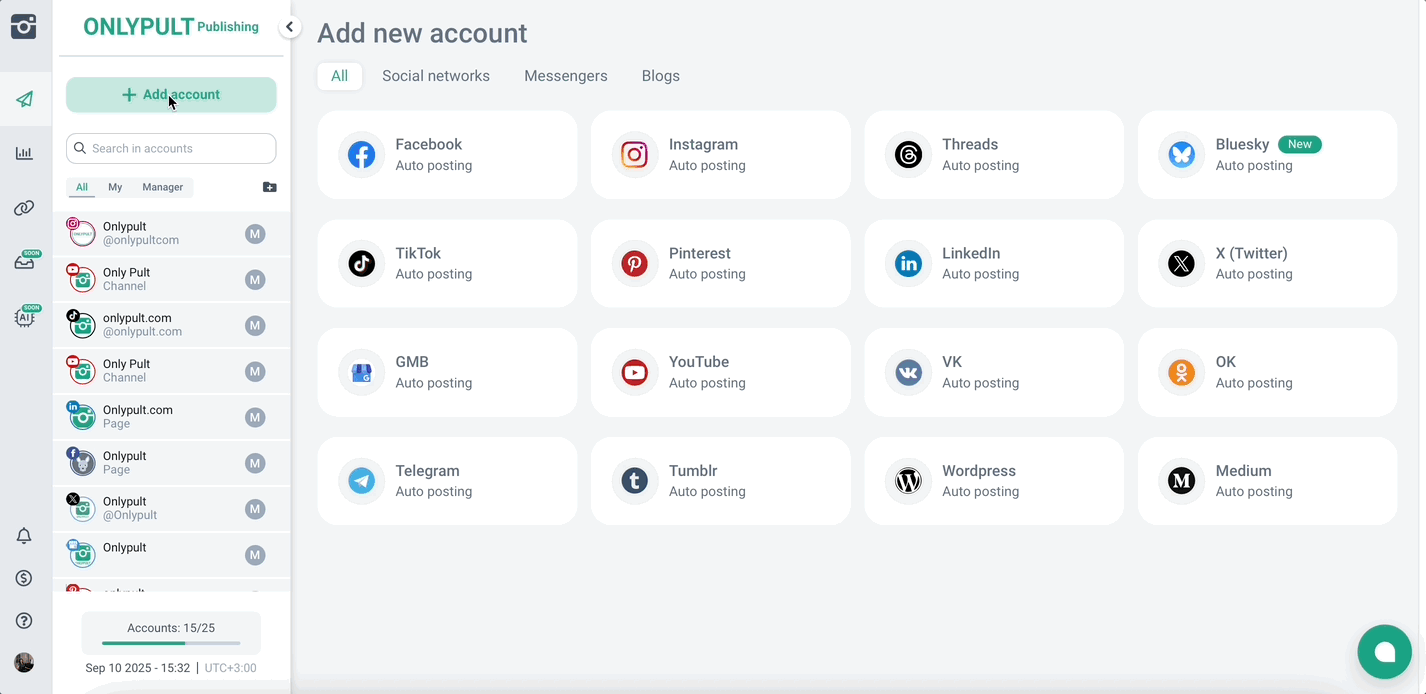
Task: Click the Add account button
Action: tap(171, 94)
